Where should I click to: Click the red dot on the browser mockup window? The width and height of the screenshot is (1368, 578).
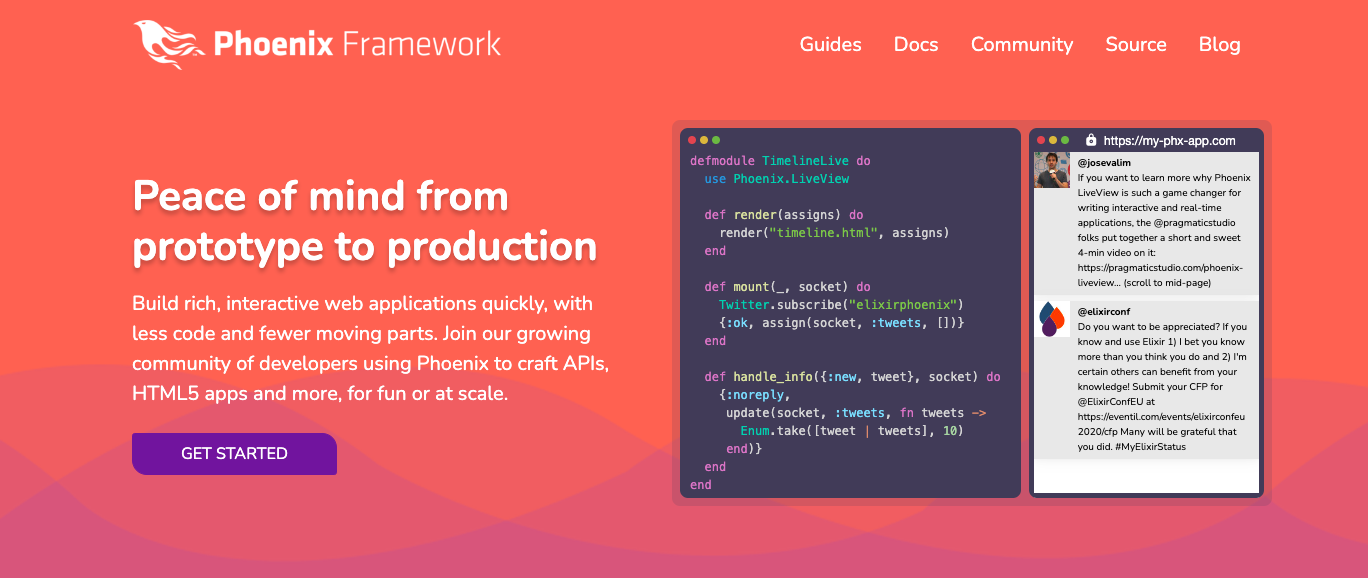(1040, 140)
